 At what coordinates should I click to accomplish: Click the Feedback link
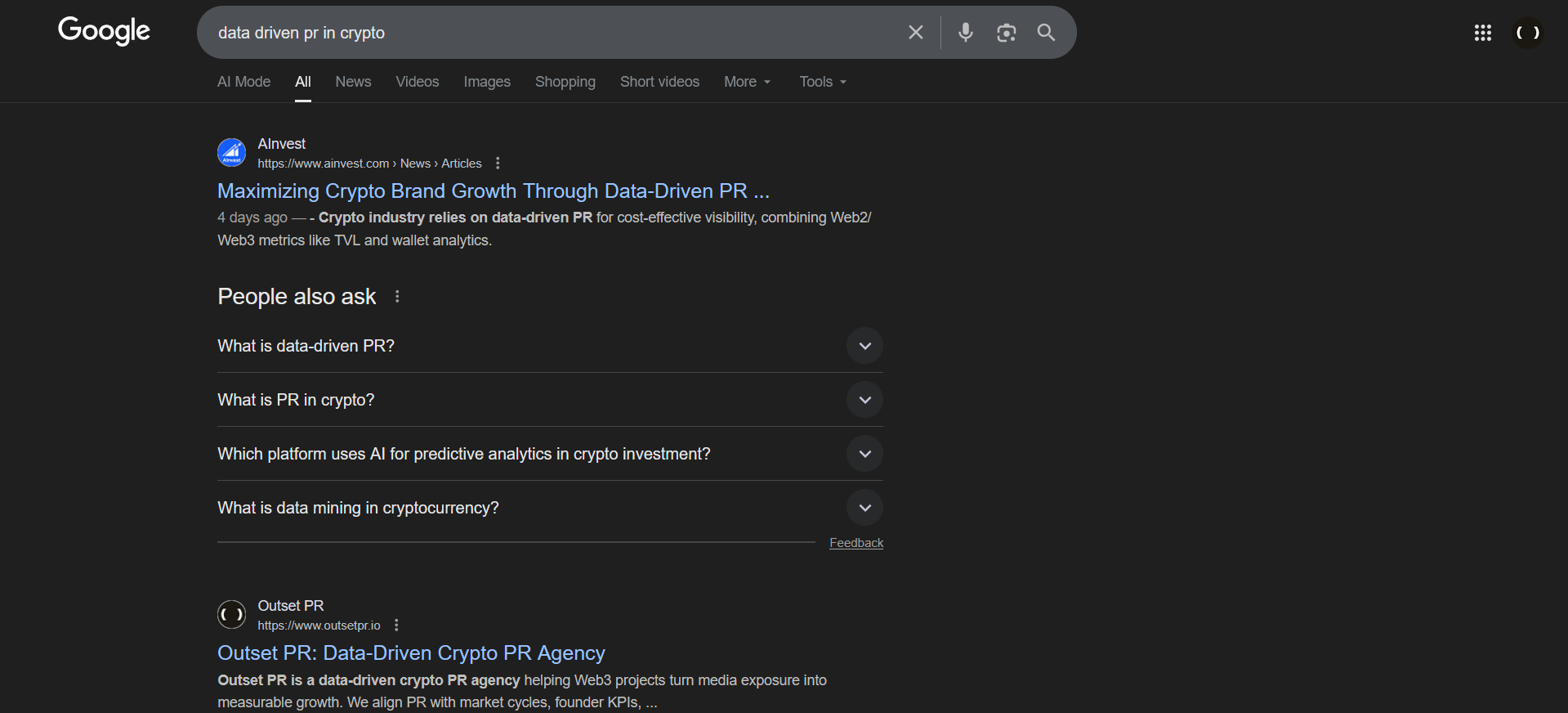pyautogui.click(x=856, y=543)
